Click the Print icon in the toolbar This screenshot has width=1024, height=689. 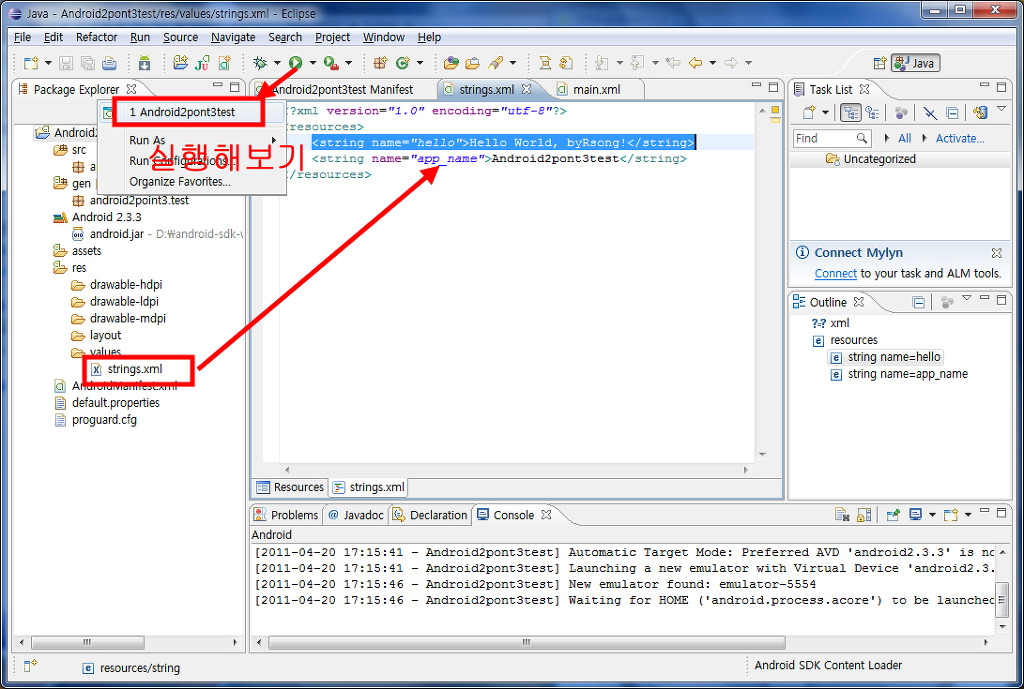pyautogui.click(x=109, y=62)
